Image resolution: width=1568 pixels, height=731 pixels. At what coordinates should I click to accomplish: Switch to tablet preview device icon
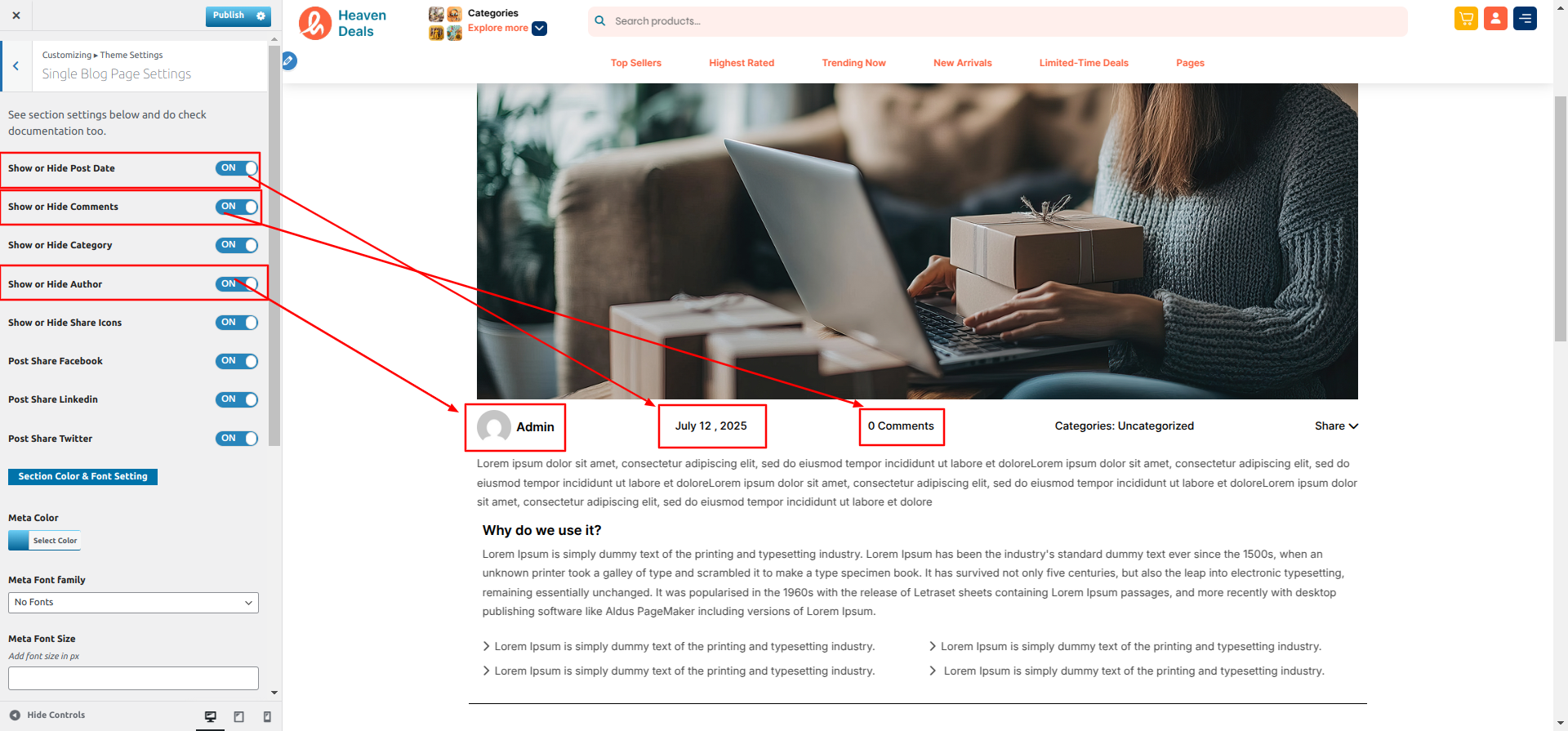coord(239,716)
